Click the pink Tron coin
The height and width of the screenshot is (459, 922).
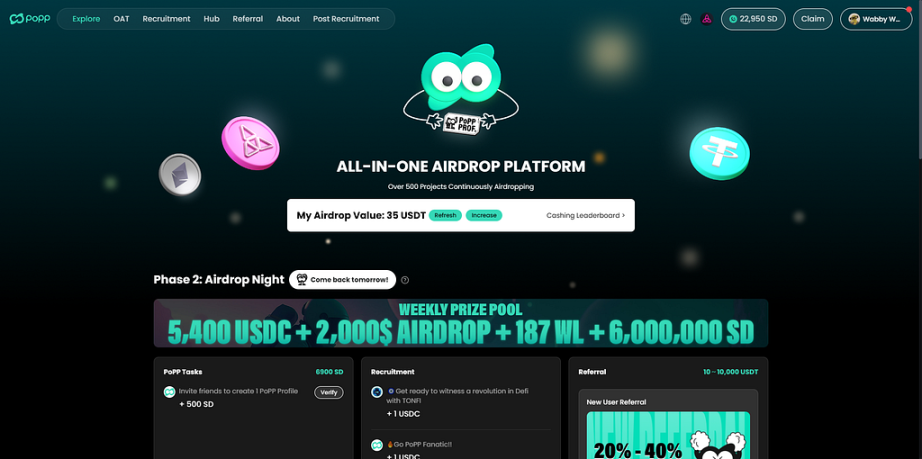tap(250, 143)
